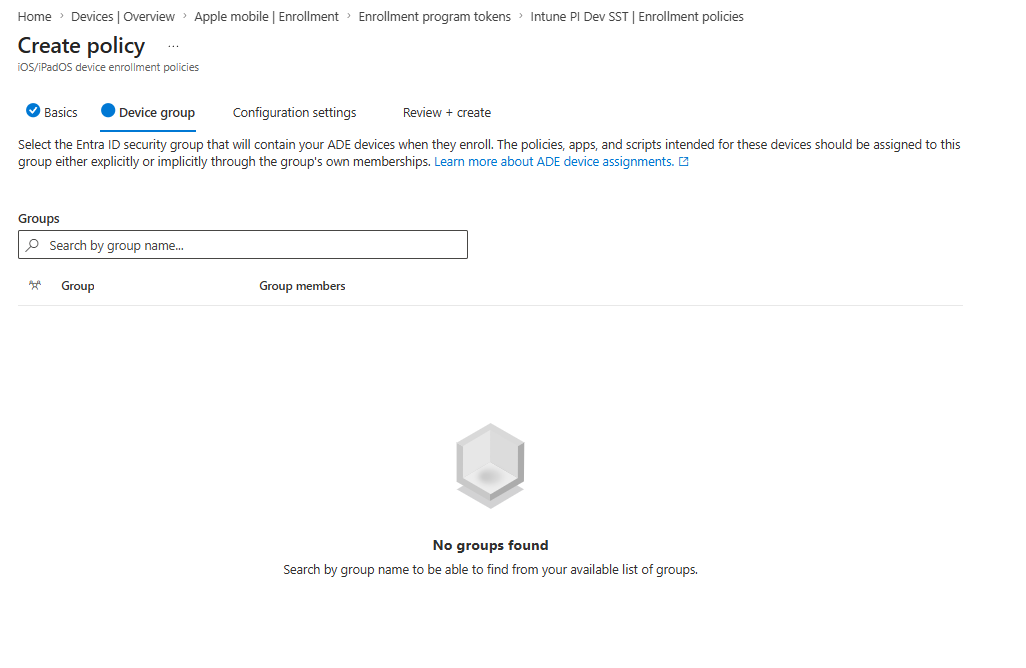The image size is (1026, 668).
Task: Open Intune PI Dev SST Enrollment policies breadcrumb
Action: point(637,16)
